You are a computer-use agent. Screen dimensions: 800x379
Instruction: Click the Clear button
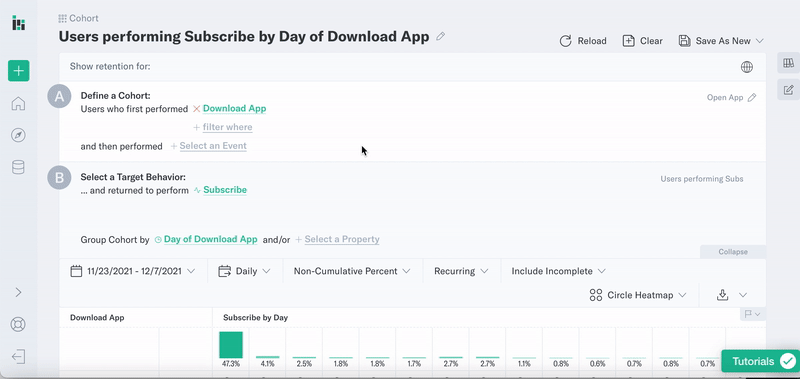642,41
